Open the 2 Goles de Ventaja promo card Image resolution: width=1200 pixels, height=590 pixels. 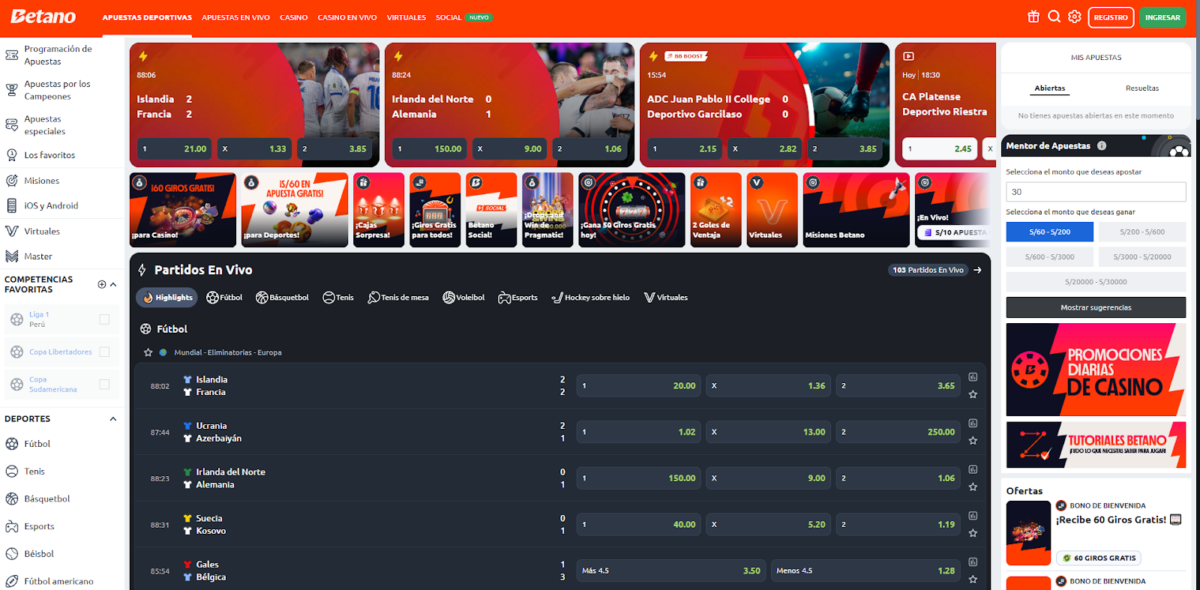716,210
